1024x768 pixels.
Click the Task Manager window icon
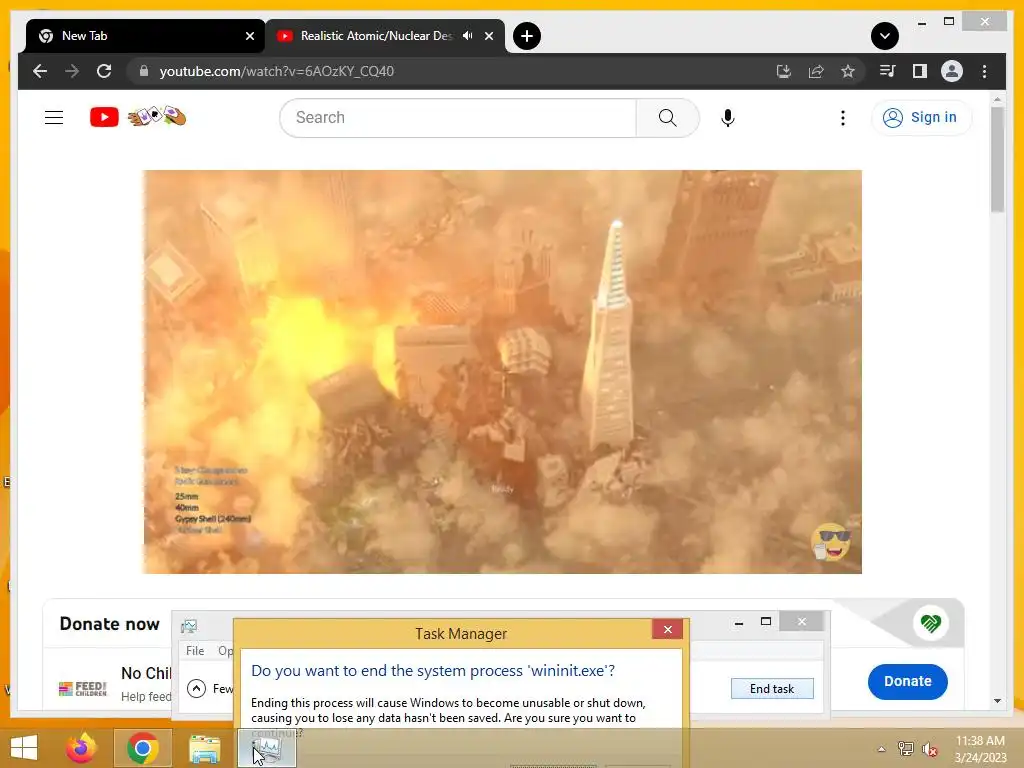(x=189, y=626)
